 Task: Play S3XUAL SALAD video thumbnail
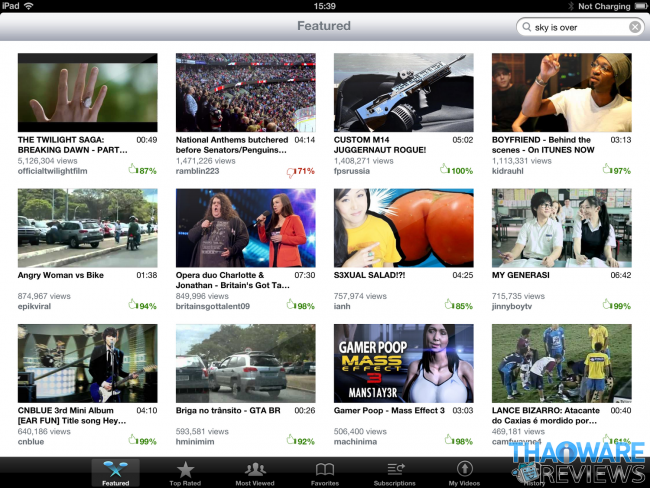[403, 228]
